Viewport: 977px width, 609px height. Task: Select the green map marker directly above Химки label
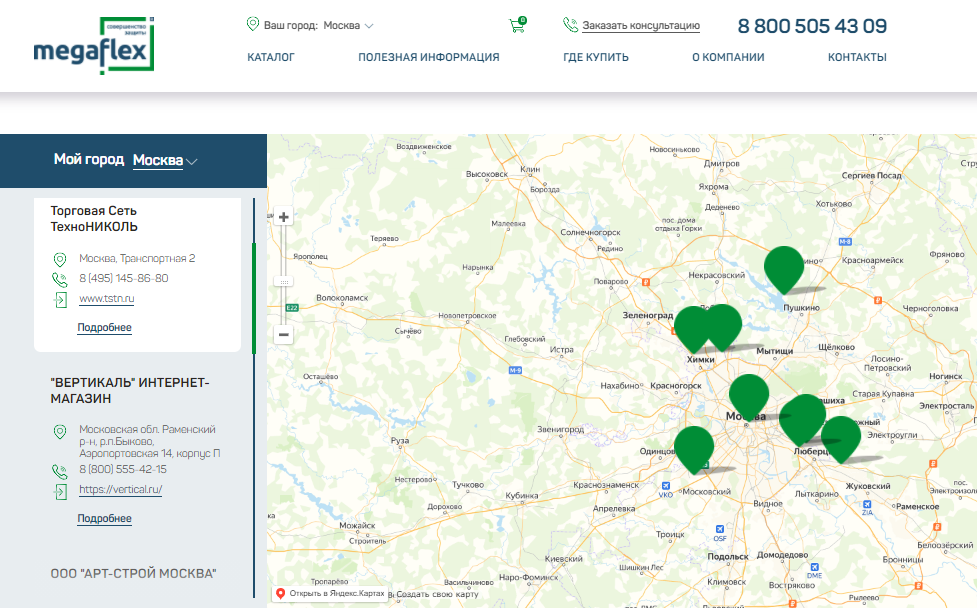click(x=693, y=328)
